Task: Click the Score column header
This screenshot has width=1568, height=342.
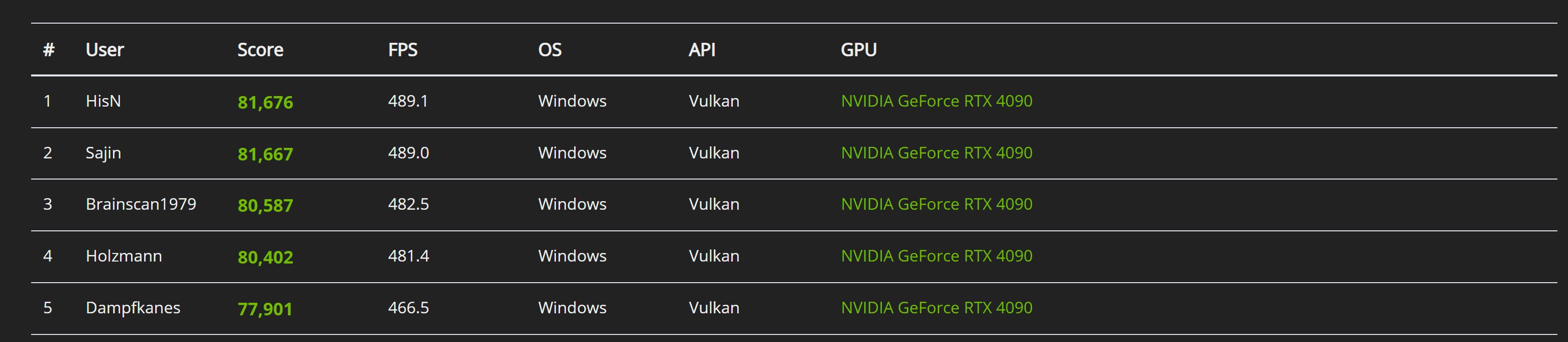Action: point(260,50)
